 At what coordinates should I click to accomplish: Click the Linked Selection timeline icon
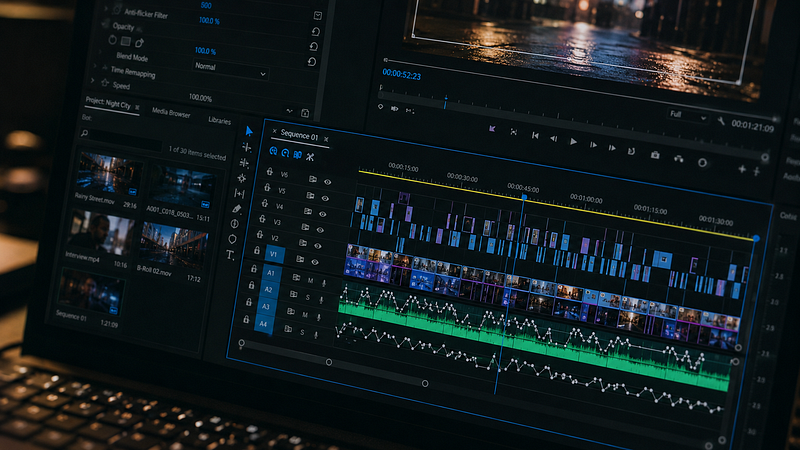pos(297,155)
